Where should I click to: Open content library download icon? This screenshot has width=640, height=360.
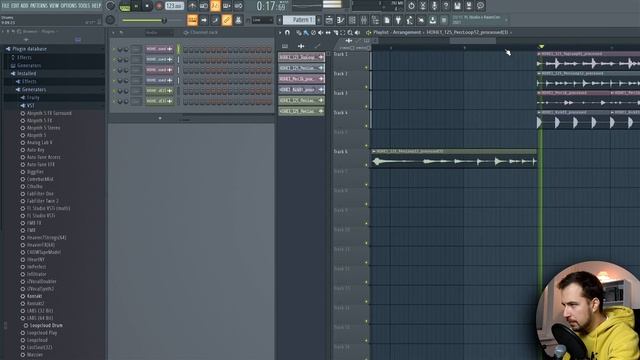pyautogui.click(x=432, y=20)
